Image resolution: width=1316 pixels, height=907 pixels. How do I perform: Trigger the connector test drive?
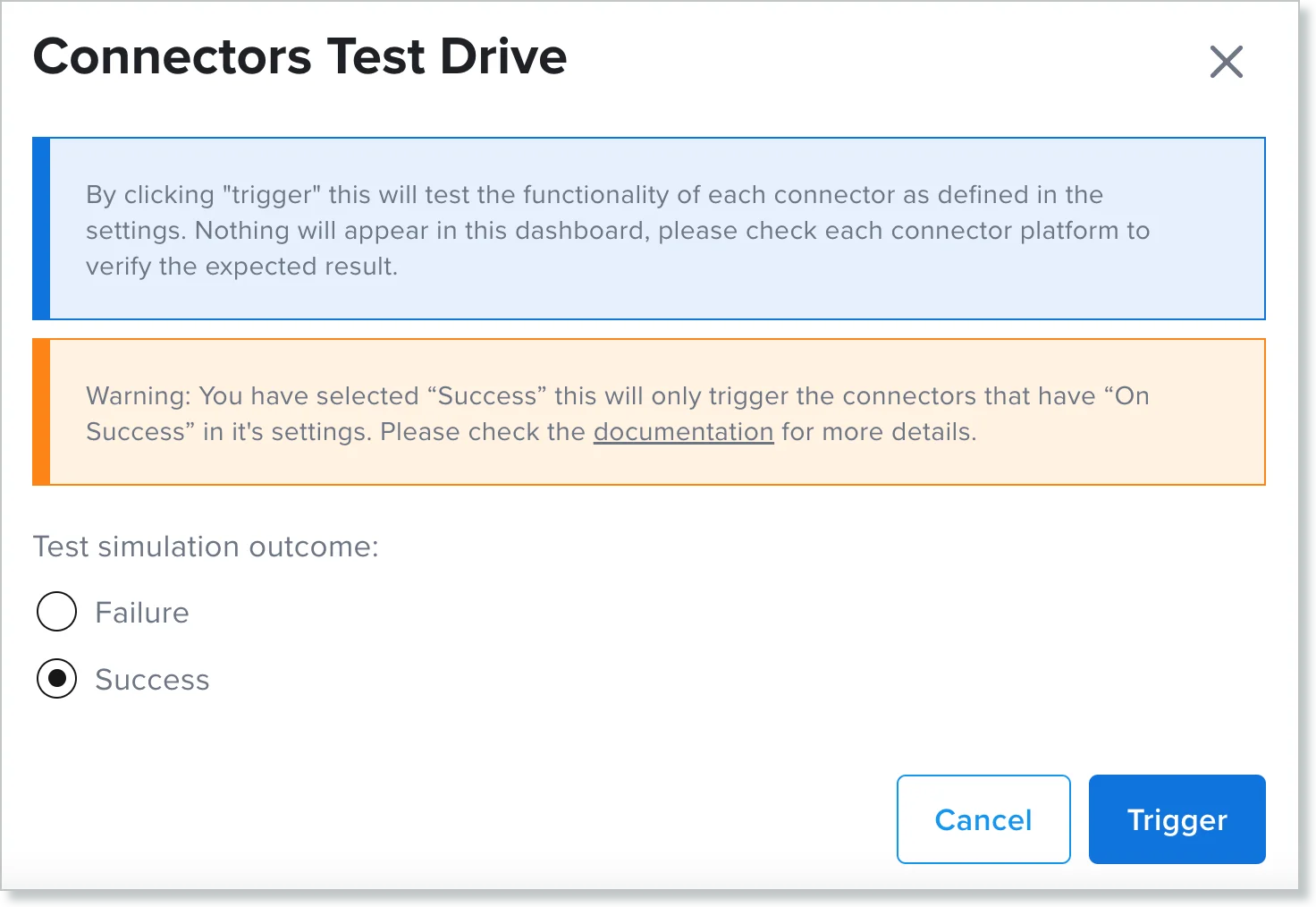(1176, 819)
